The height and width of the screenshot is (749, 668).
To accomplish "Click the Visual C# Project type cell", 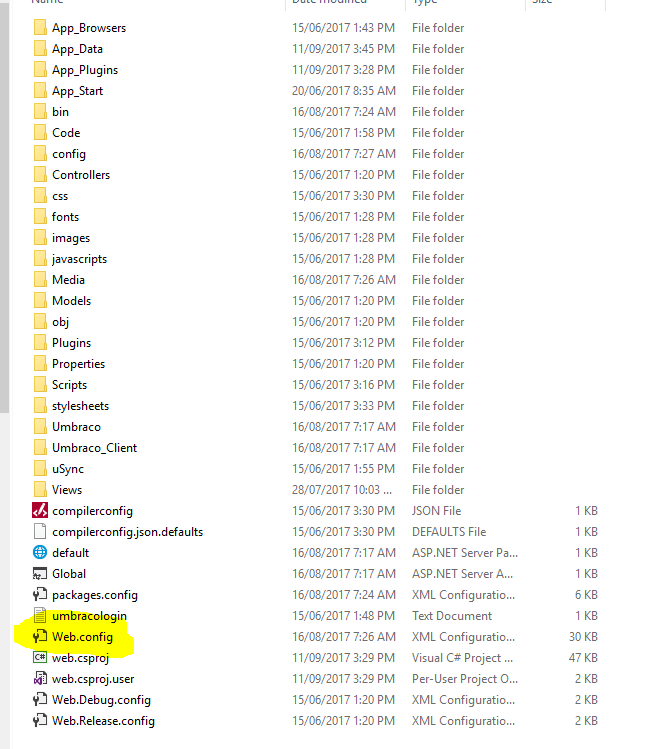I will click(x=463, y=658).
